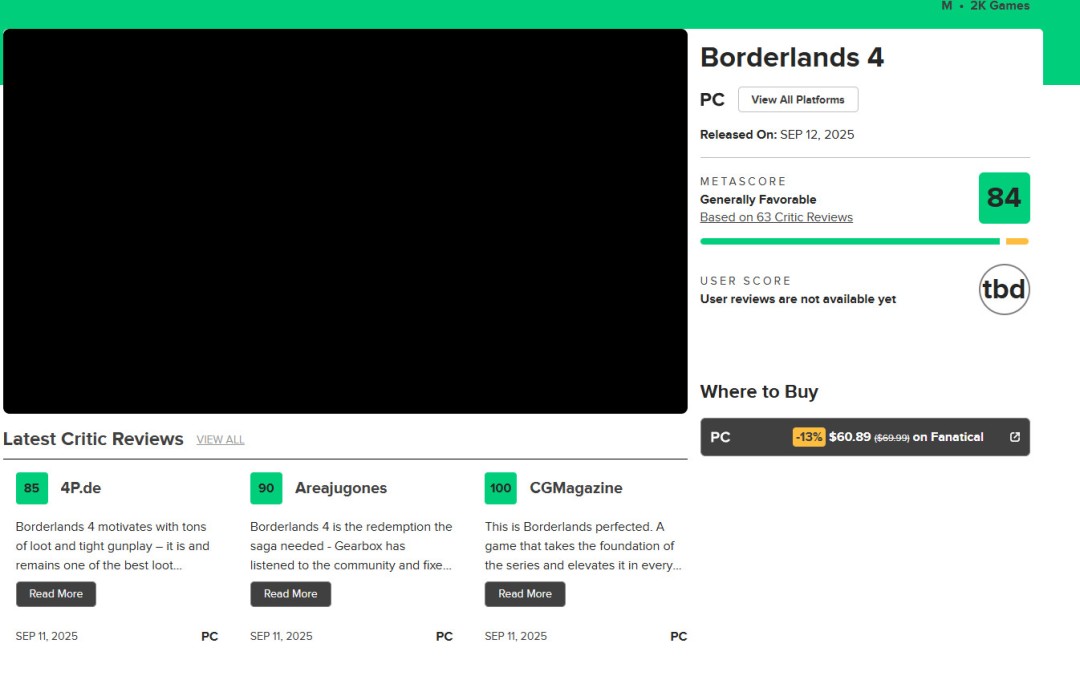Click the 85 score badge for 4P.de
This screenshot has width=1080, height=680.
coord(32,488)
